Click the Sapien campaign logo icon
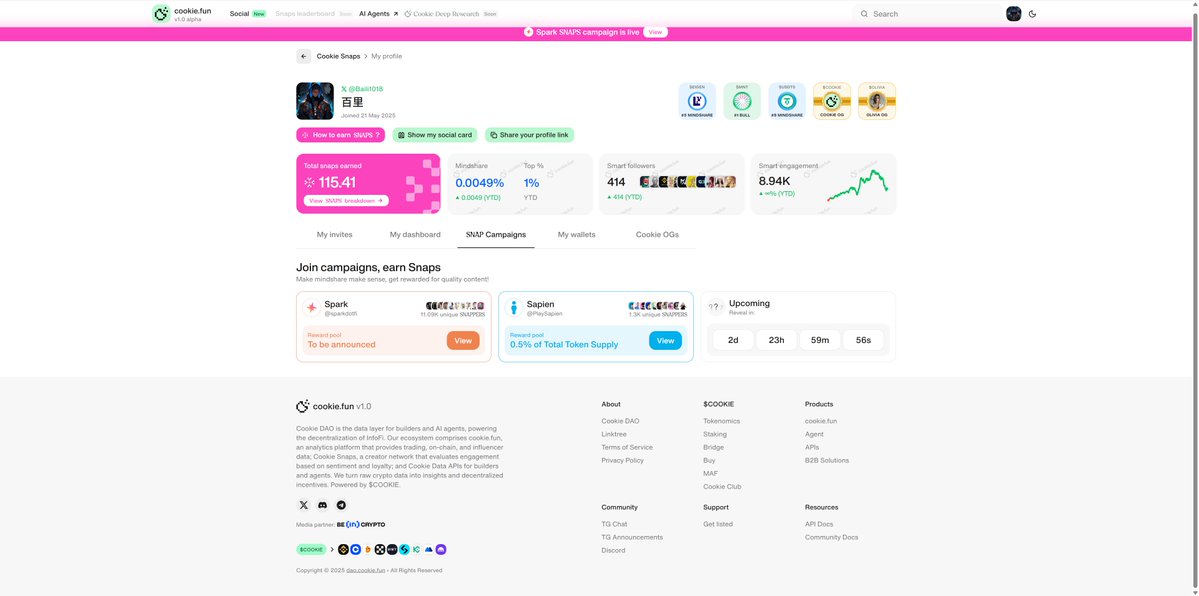This screenshot has width=1199, height=596. tap(514, 308)
